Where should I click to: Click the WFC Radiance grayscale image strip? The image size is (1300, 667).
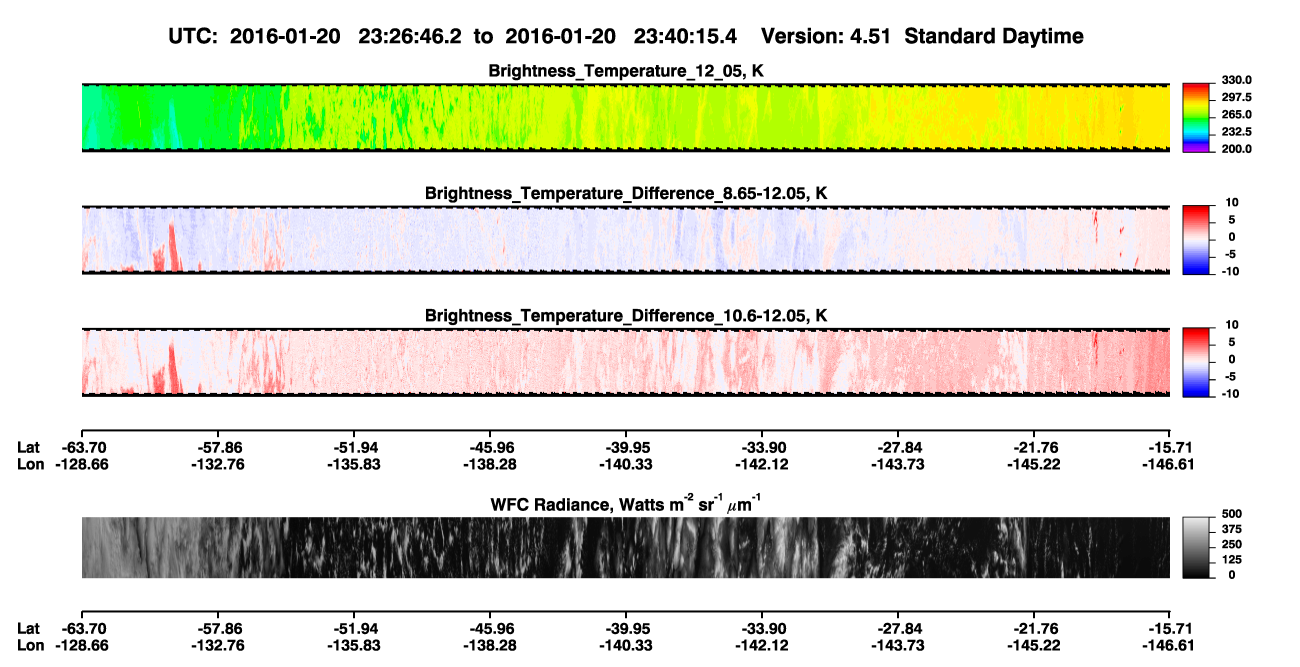626,547
